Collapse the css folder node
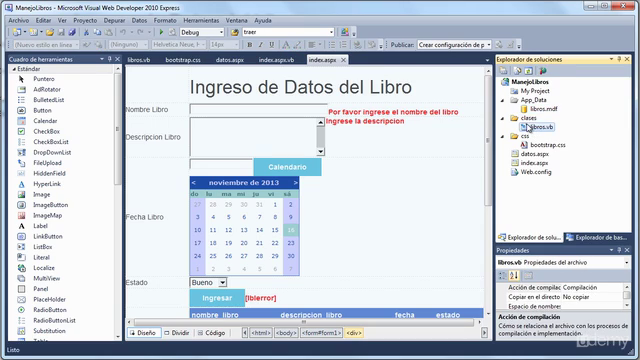 [502, 136]
